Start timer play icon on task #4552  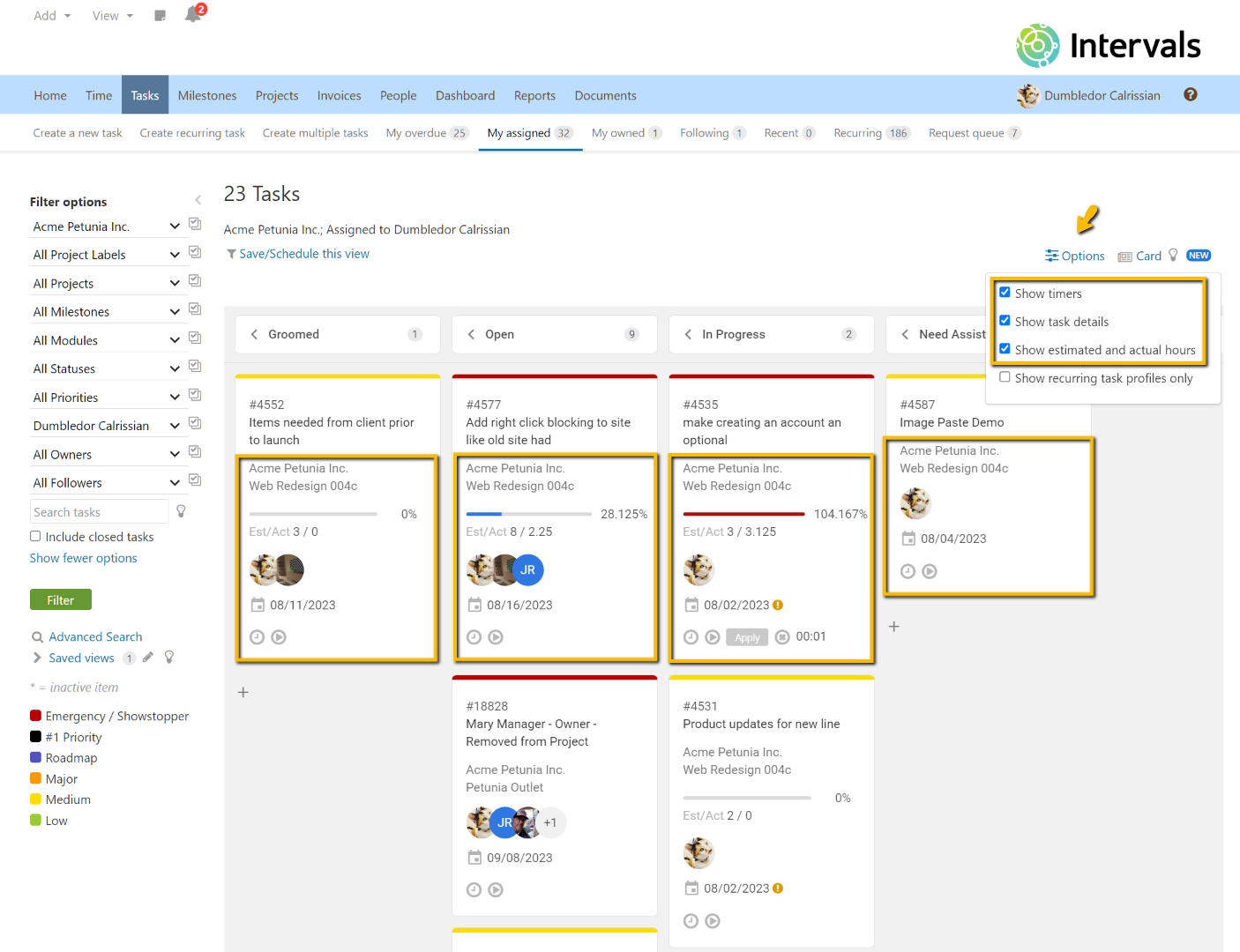click(279, 637)
